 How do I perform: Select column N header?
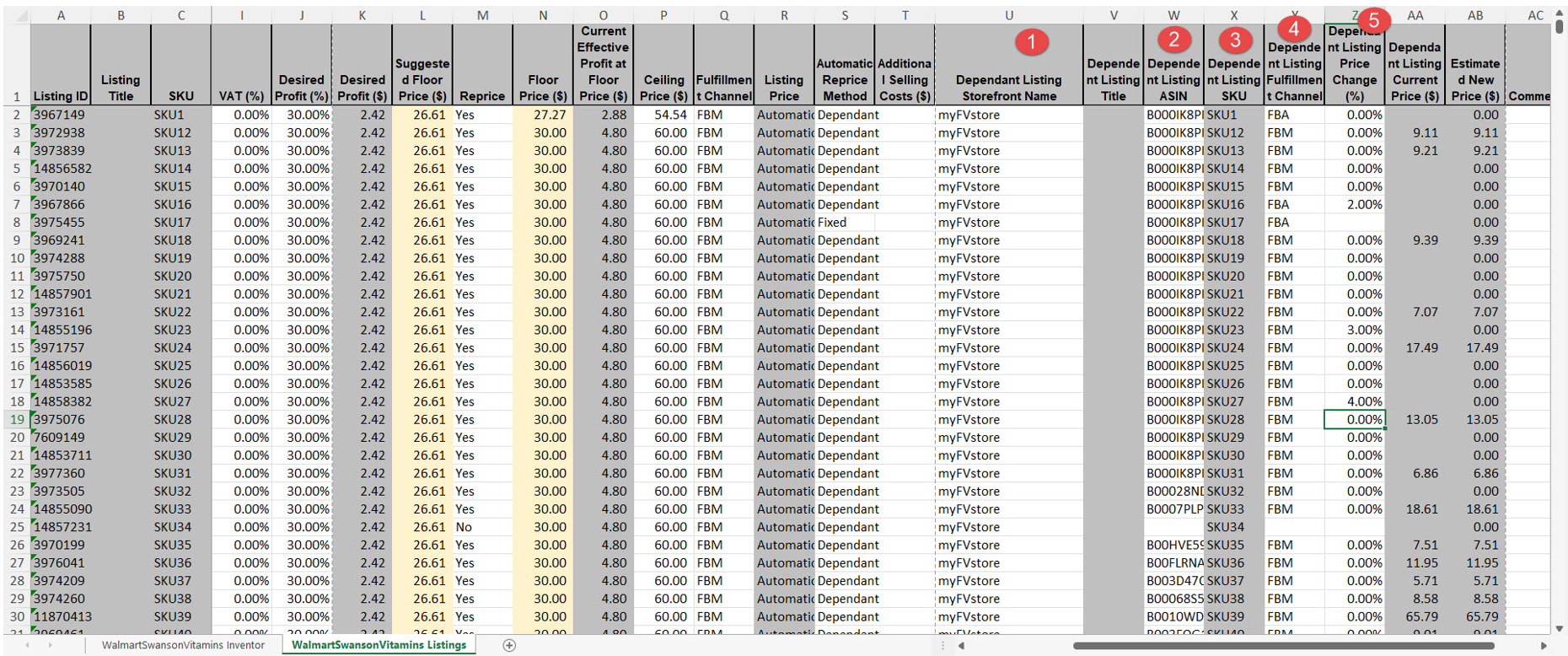click(x=543, y=15)
